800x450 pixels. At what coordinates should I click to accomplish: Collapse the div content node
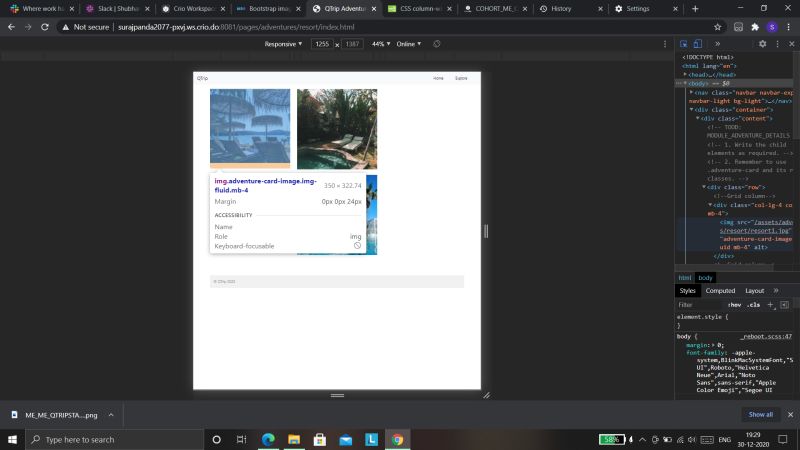[x=697, y=118]
